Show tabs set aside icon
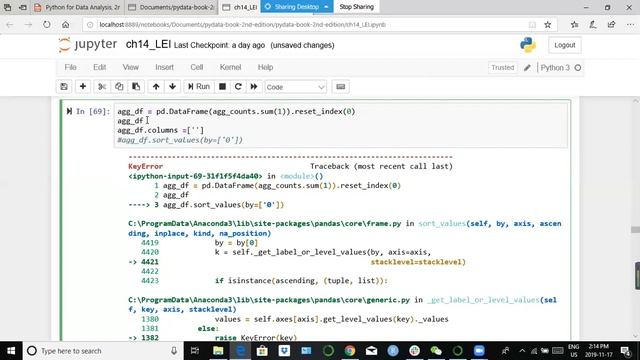Image resolution: width=640 pixels, height=360 pixels. [7, 7]
